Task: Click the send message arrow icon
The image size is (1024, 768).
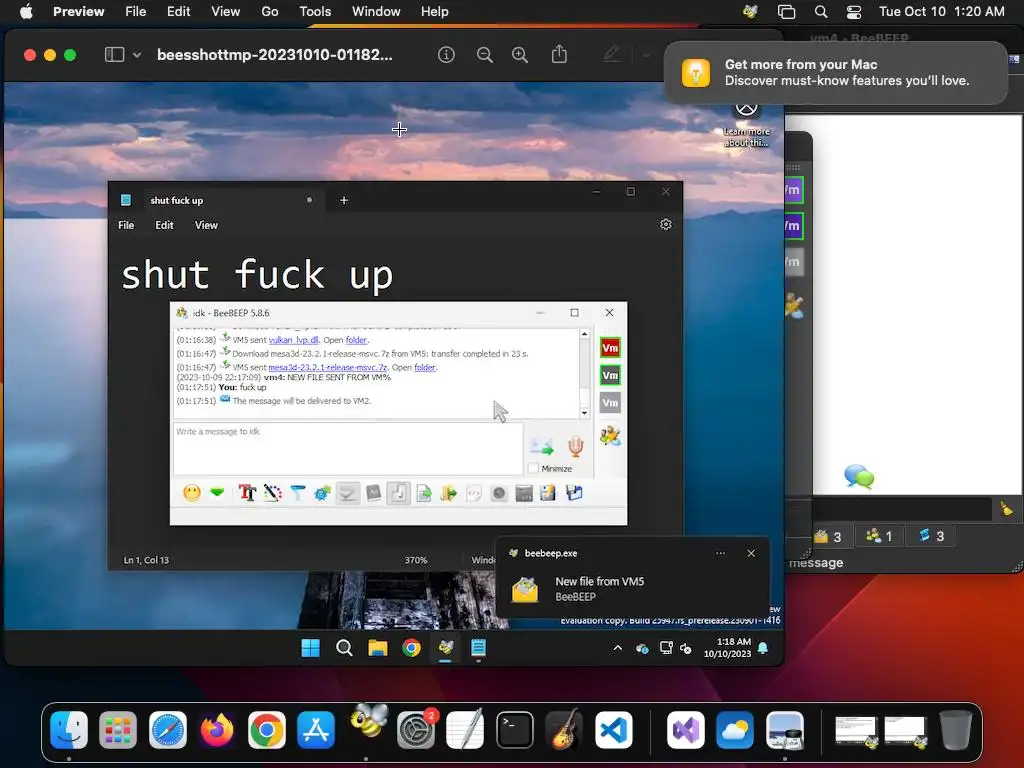Action: (541, 447)
